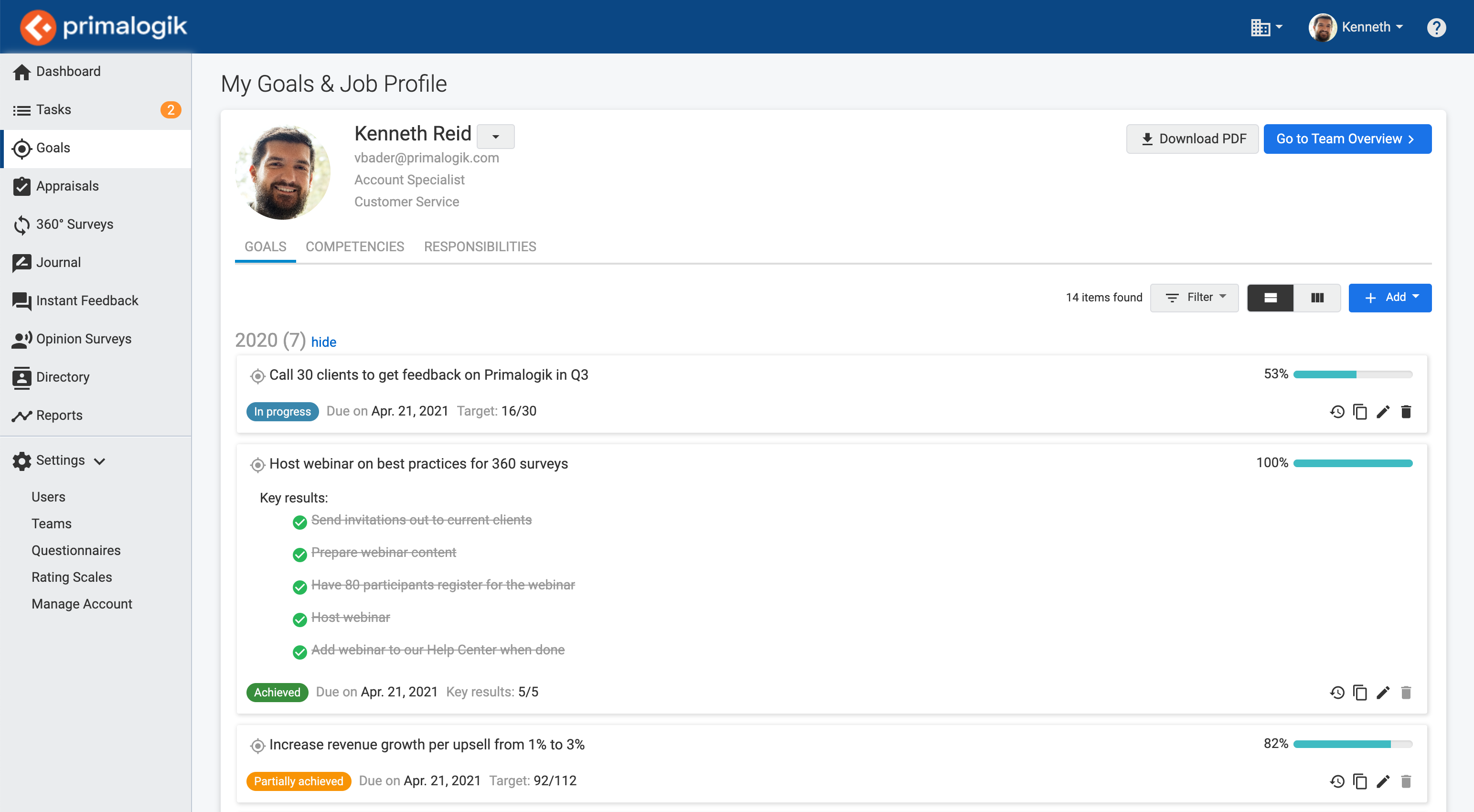Edit the 'Call 30 clients' goal
This screenshot has width=1474, height=812.
pyautogui.click(x=1384, y=411)
